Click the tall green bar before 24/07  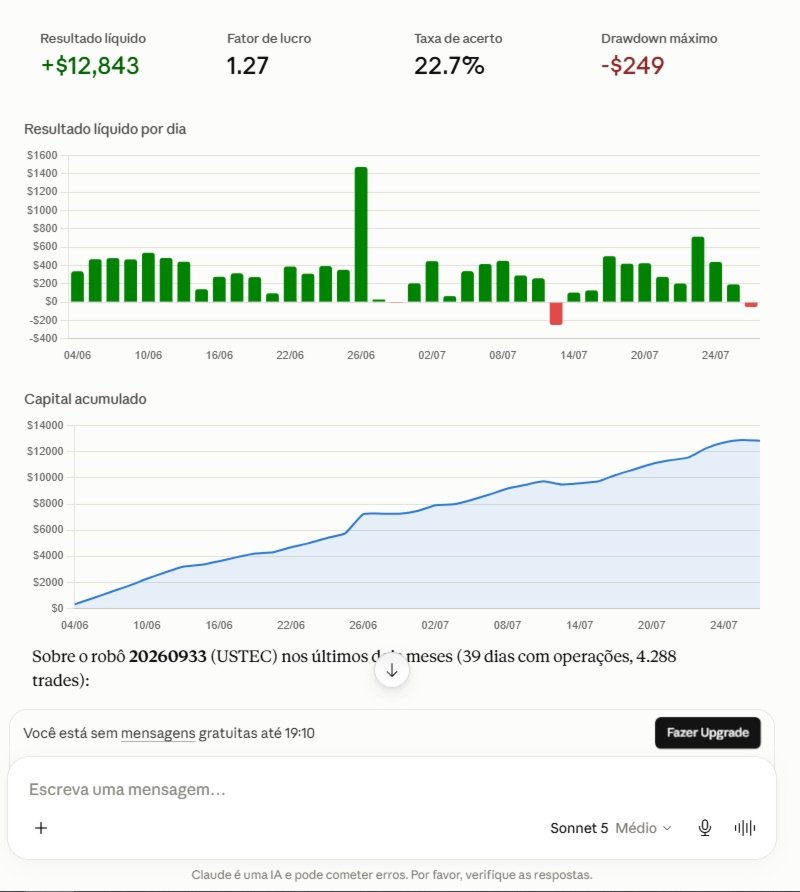point(698,269)
